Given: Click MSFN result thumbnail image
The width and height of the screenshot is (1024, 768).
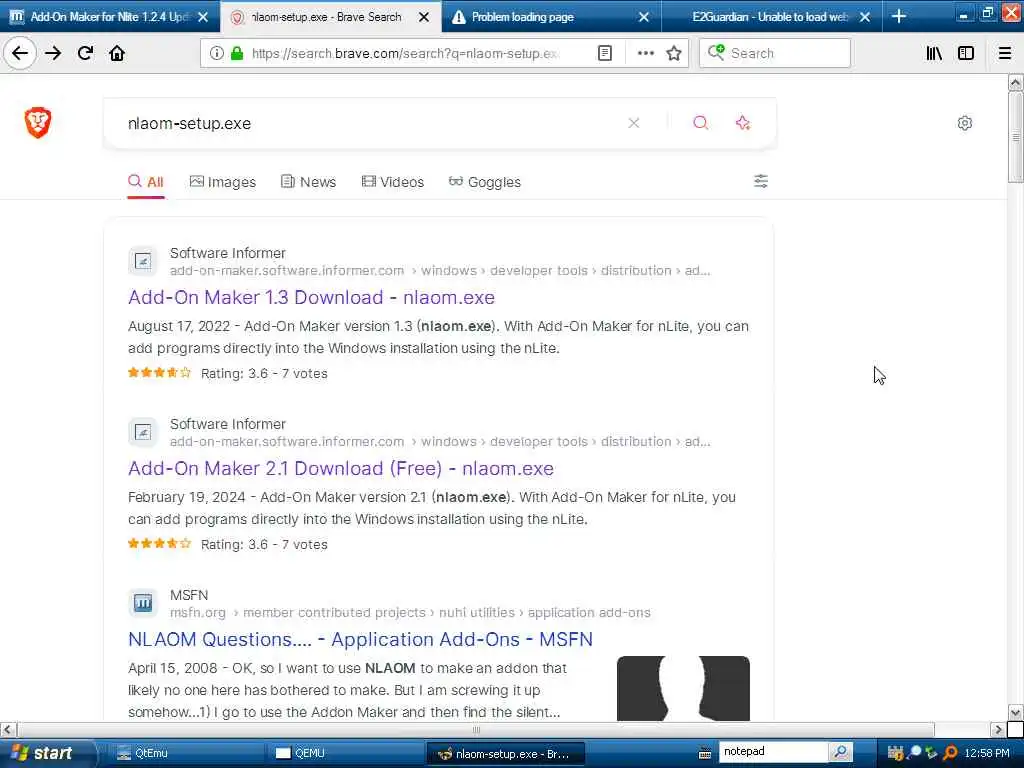Looking at the screenshot, I should click(x=683, y=688).
